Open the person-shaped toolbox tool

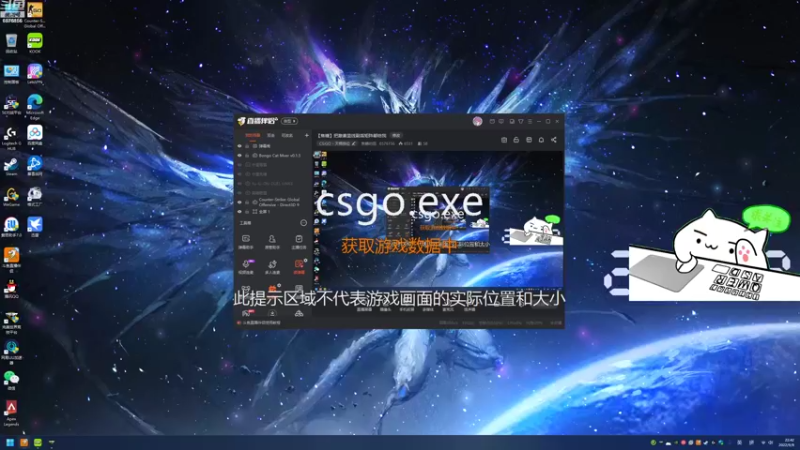point(272,241)
